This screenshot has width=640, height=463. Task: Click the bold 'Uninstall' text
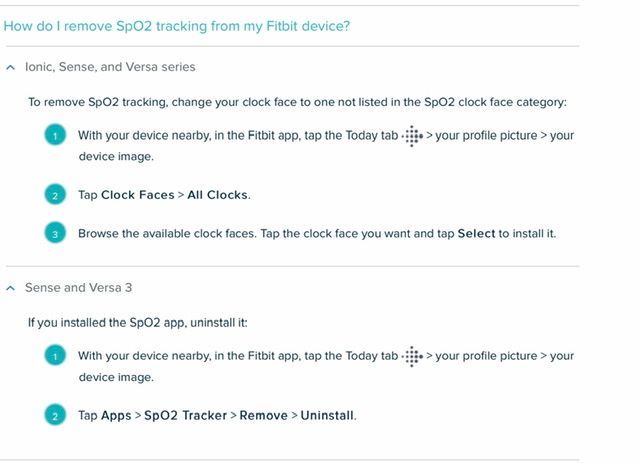click(327, 416)
